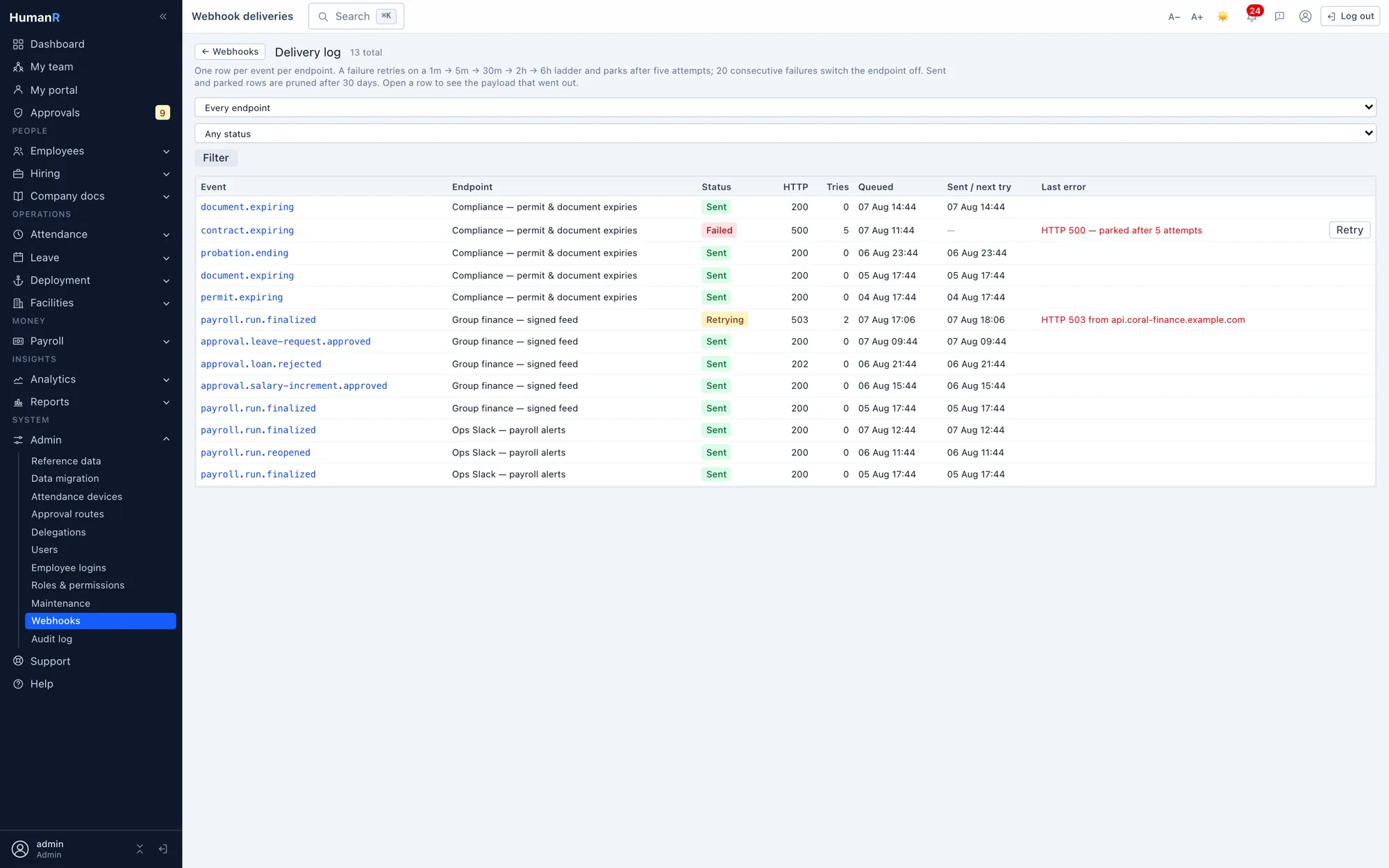Click the Payroll banknote icon

18,342
